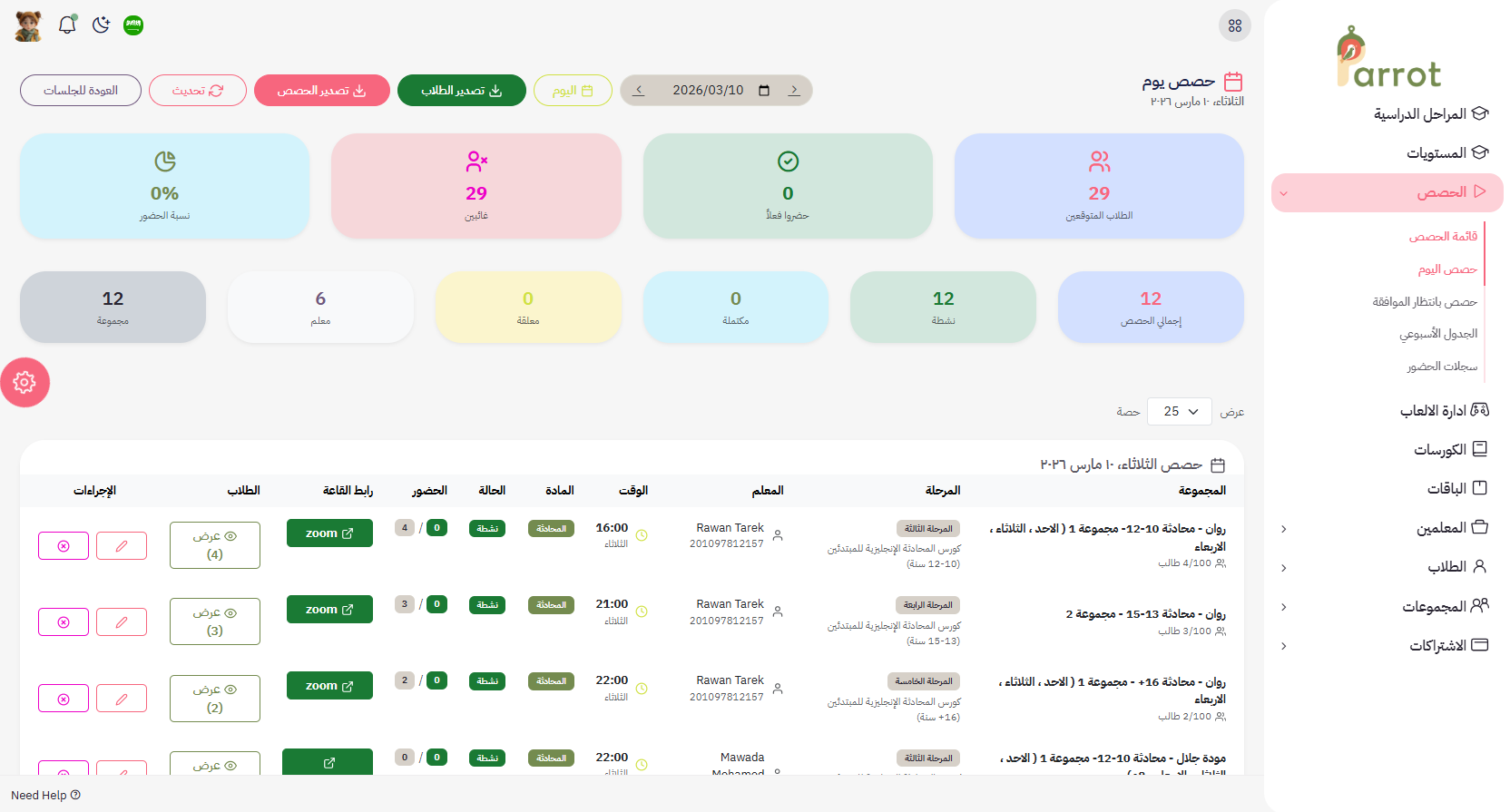Toggle dark mode with moon icon
Screen dimensions: 1510x812
click(101, 25)
